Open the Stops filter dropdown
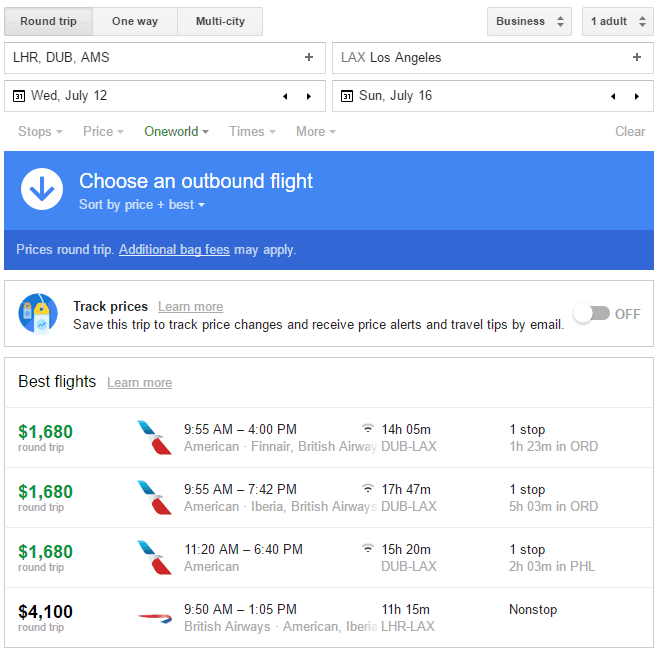 click(x=40, y=132)
